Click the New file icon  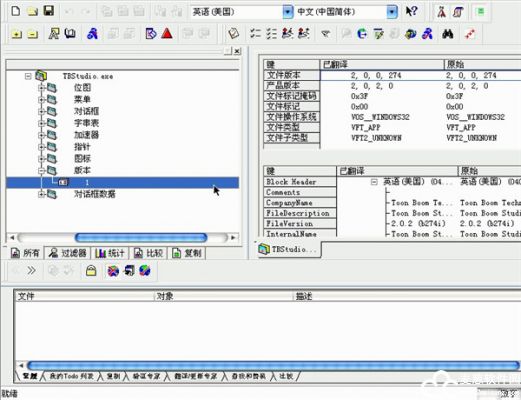(x=16, y=11)
